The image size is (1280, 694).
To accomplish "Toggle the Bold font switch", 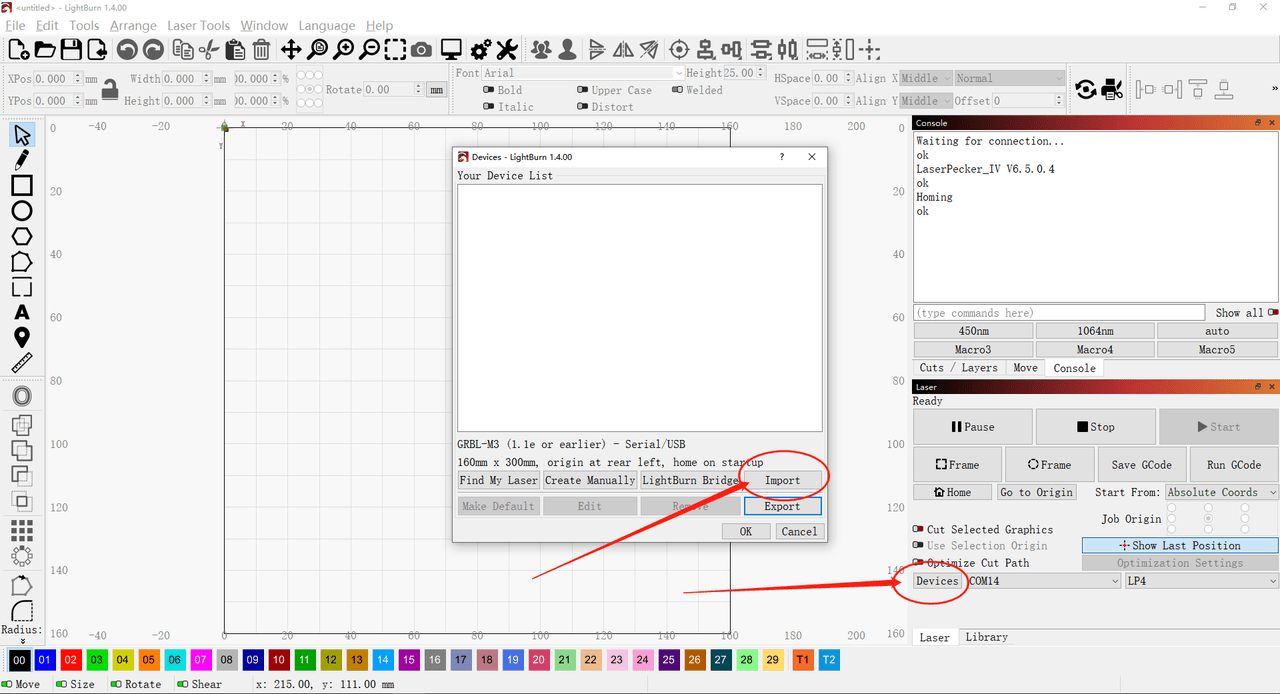I will [x=489, y=90].
